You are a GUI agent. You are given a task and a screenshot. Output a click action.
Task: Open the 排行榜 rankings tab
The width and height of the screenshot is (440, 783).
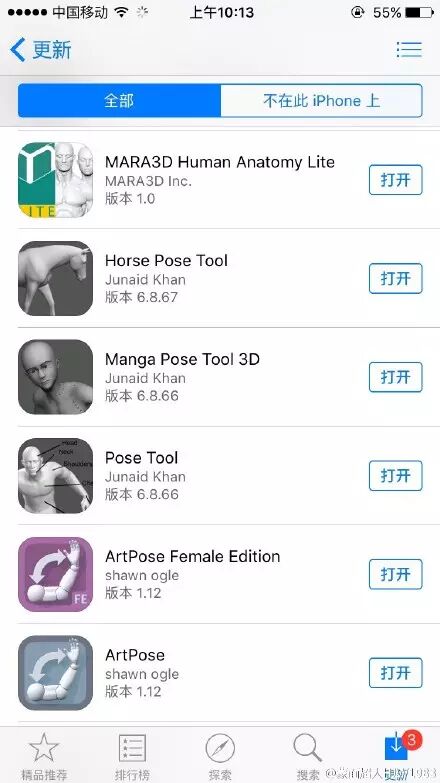(x=132, y=754)
